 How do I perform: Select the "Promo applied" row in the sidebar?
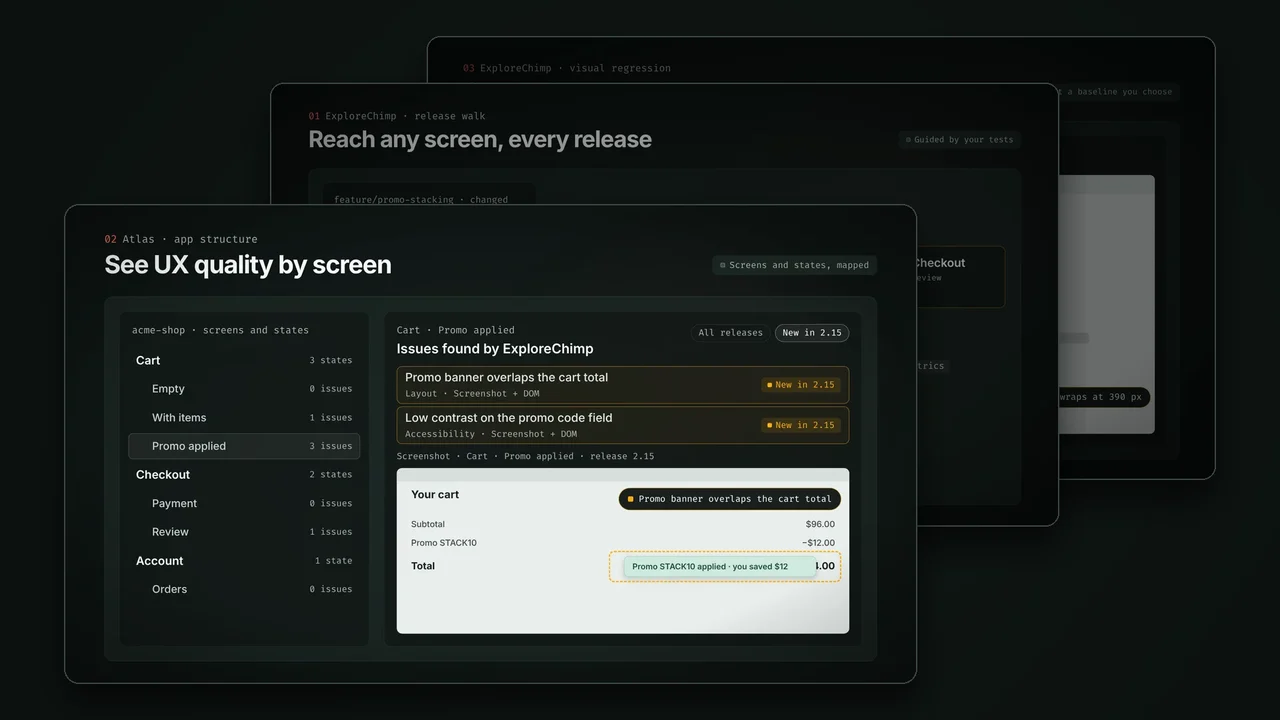click(244, 446)
